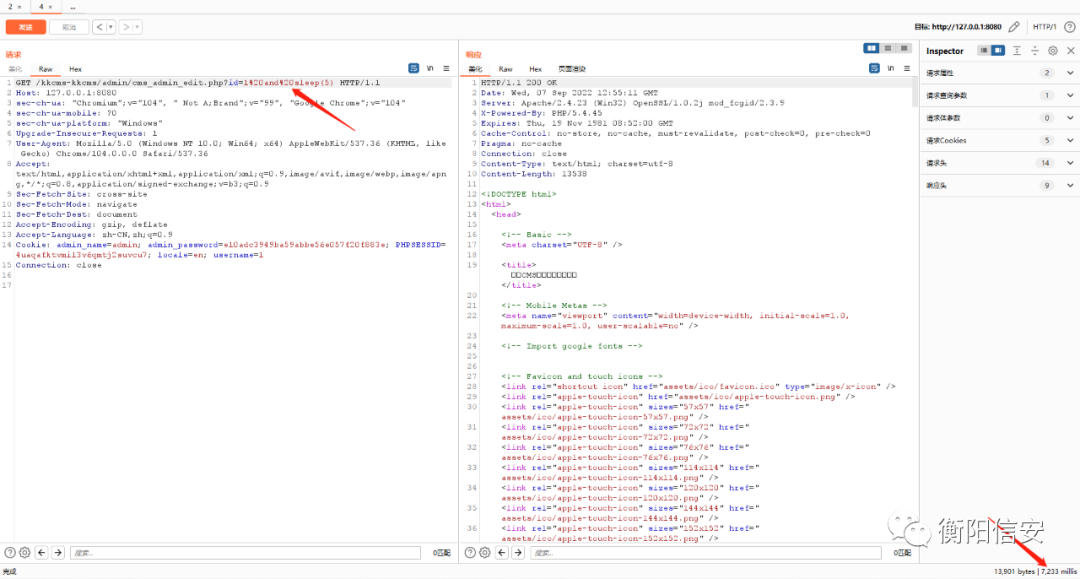Click the 'HTTP/1.1 200 OK' status line
The width and height of the screenshot is (1080, 579).
pyautogui.click(x=519, y=83)
